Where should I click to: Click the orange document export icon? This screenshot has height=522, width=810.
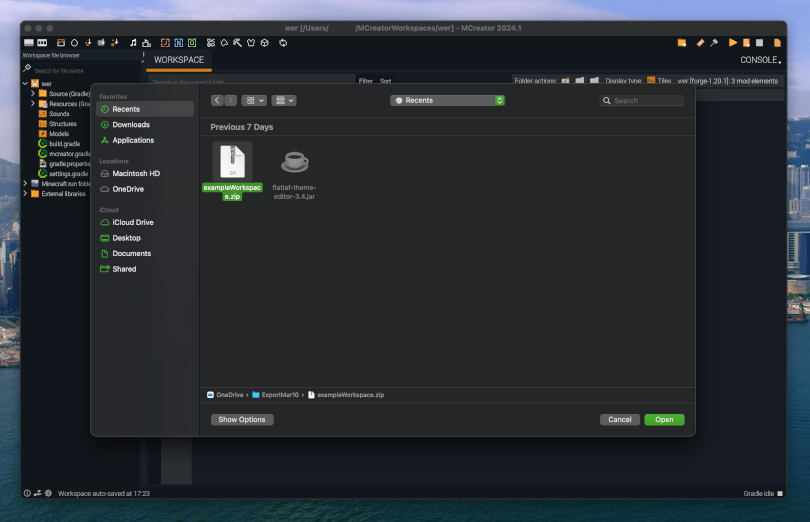point(777,43)
